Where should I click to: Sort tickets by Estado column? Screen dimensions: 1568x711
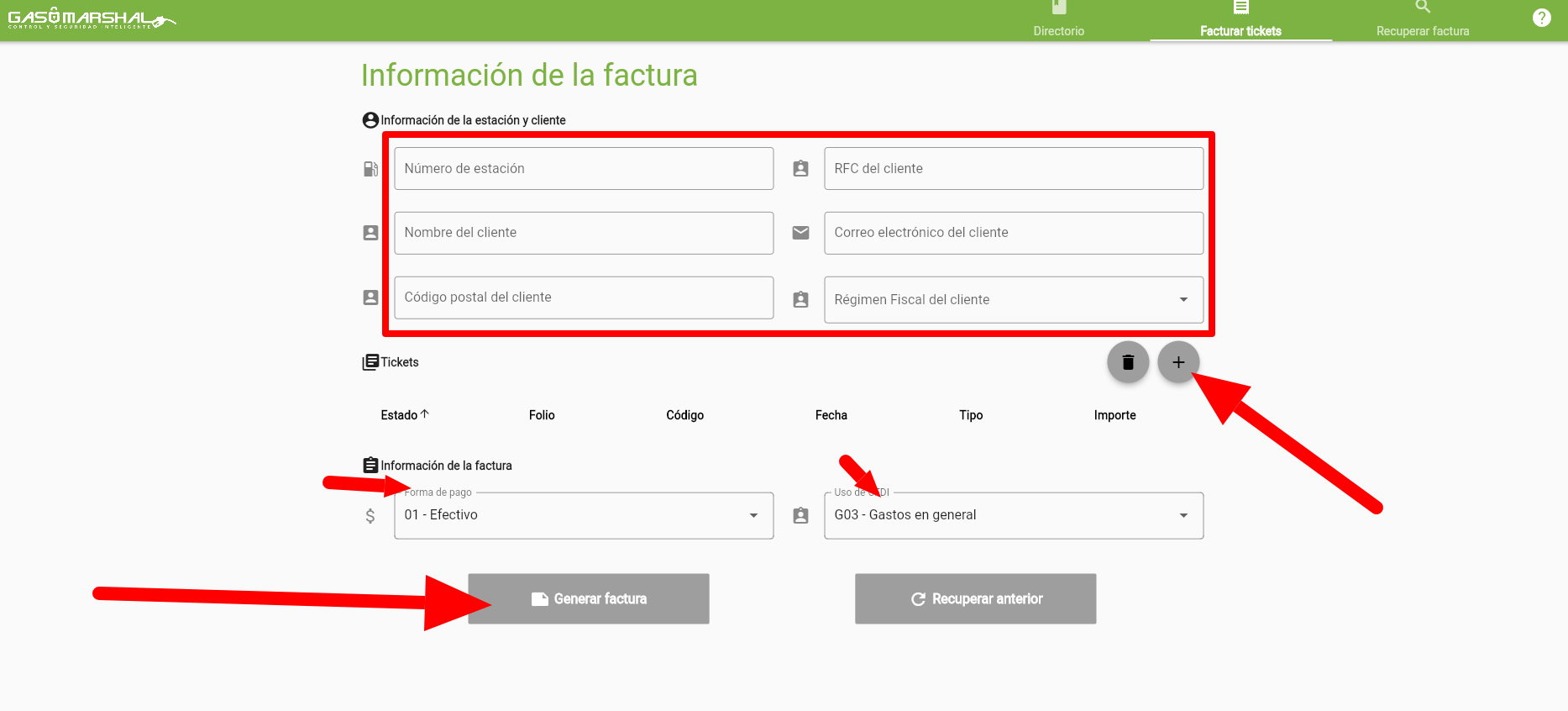[399, 415]
